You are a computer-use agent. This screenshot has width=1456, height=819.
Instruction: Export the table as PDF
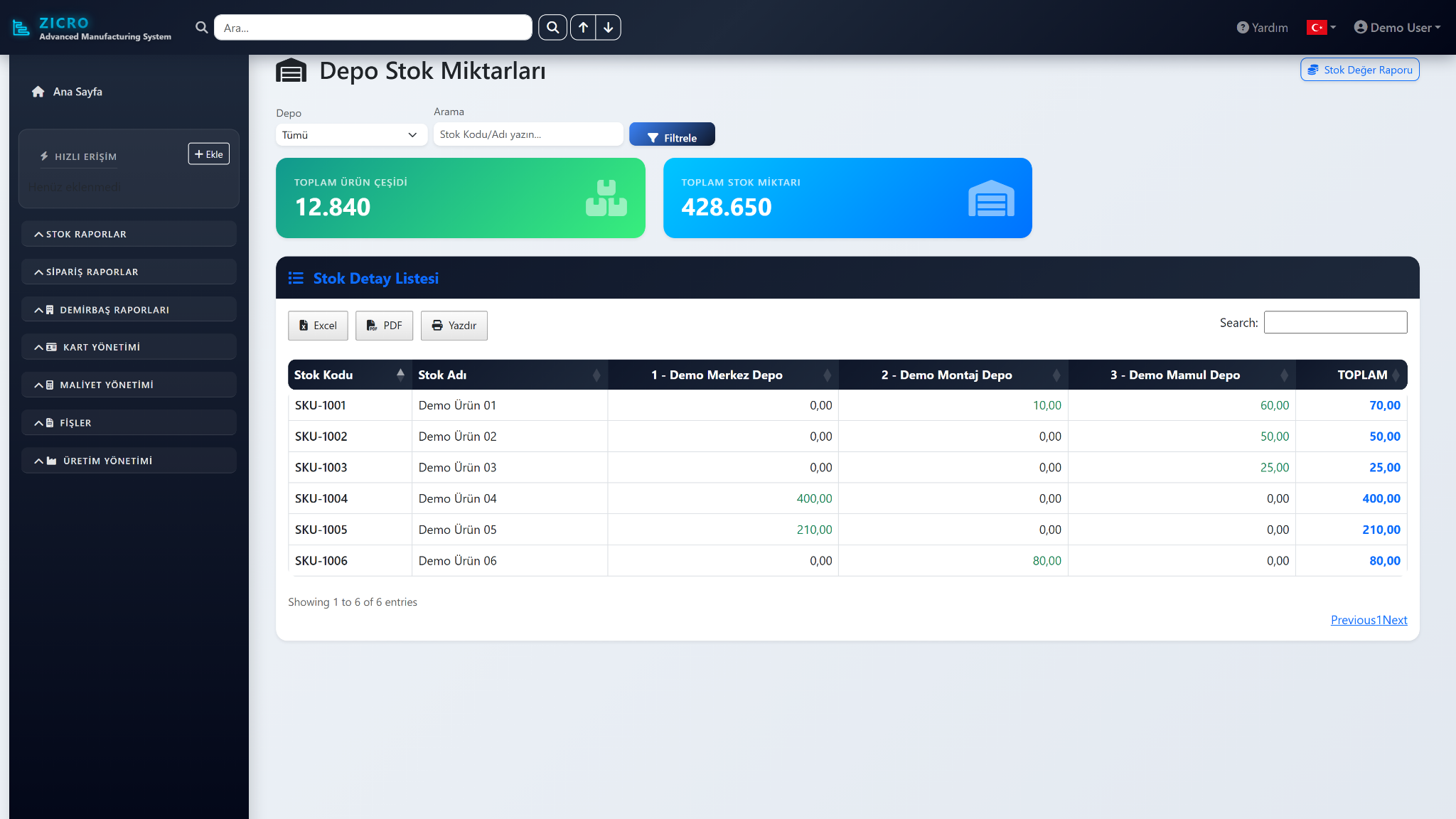[384, 326]
